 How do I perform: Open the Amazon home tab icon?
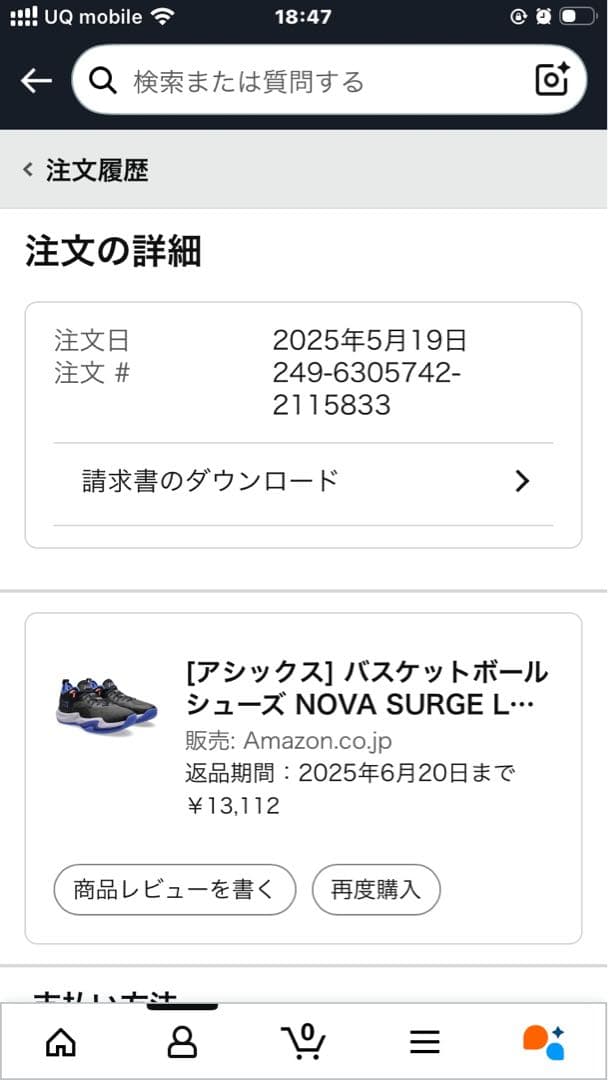click(x=61, y=1042)
